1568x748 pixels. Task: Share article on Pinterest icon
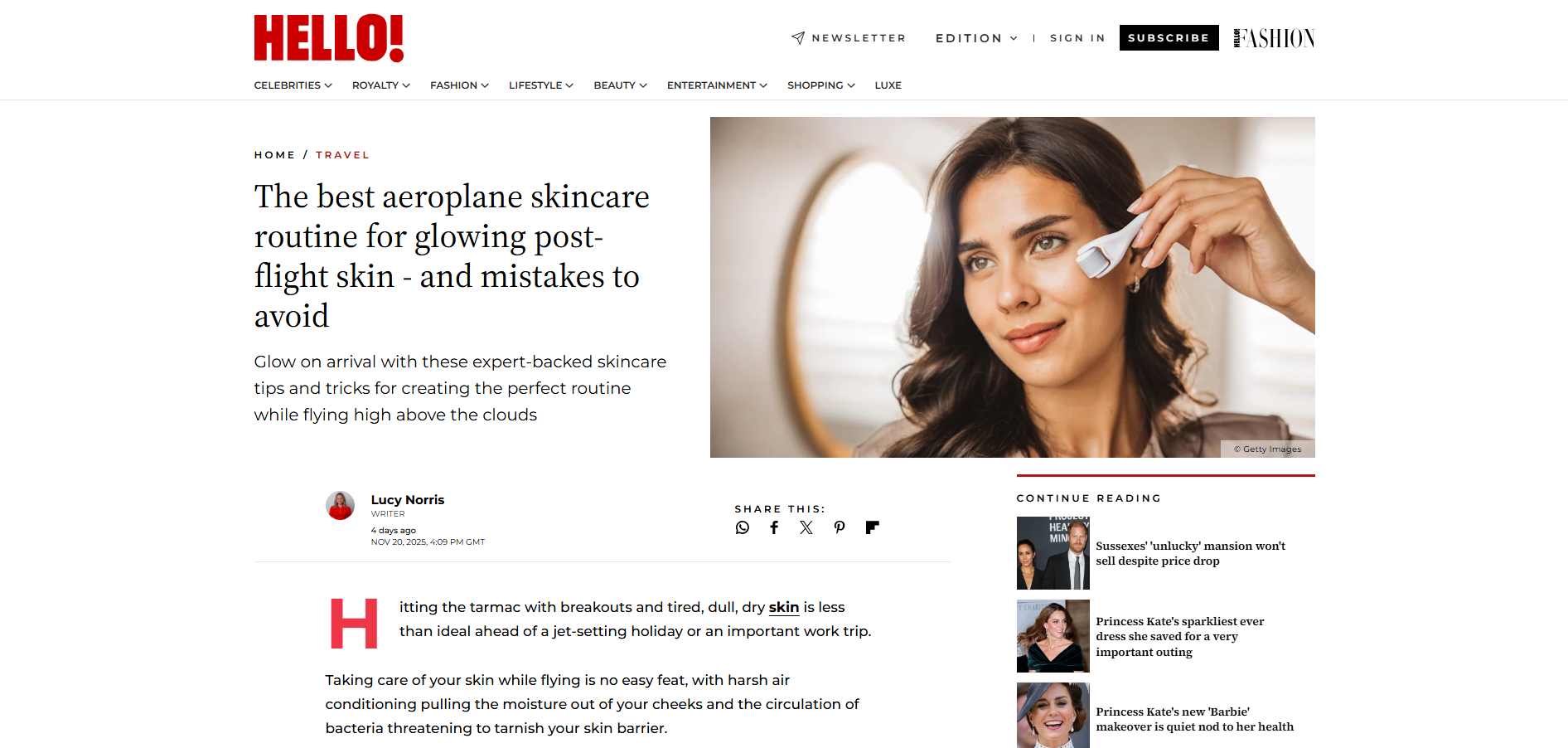coord(840,527)
